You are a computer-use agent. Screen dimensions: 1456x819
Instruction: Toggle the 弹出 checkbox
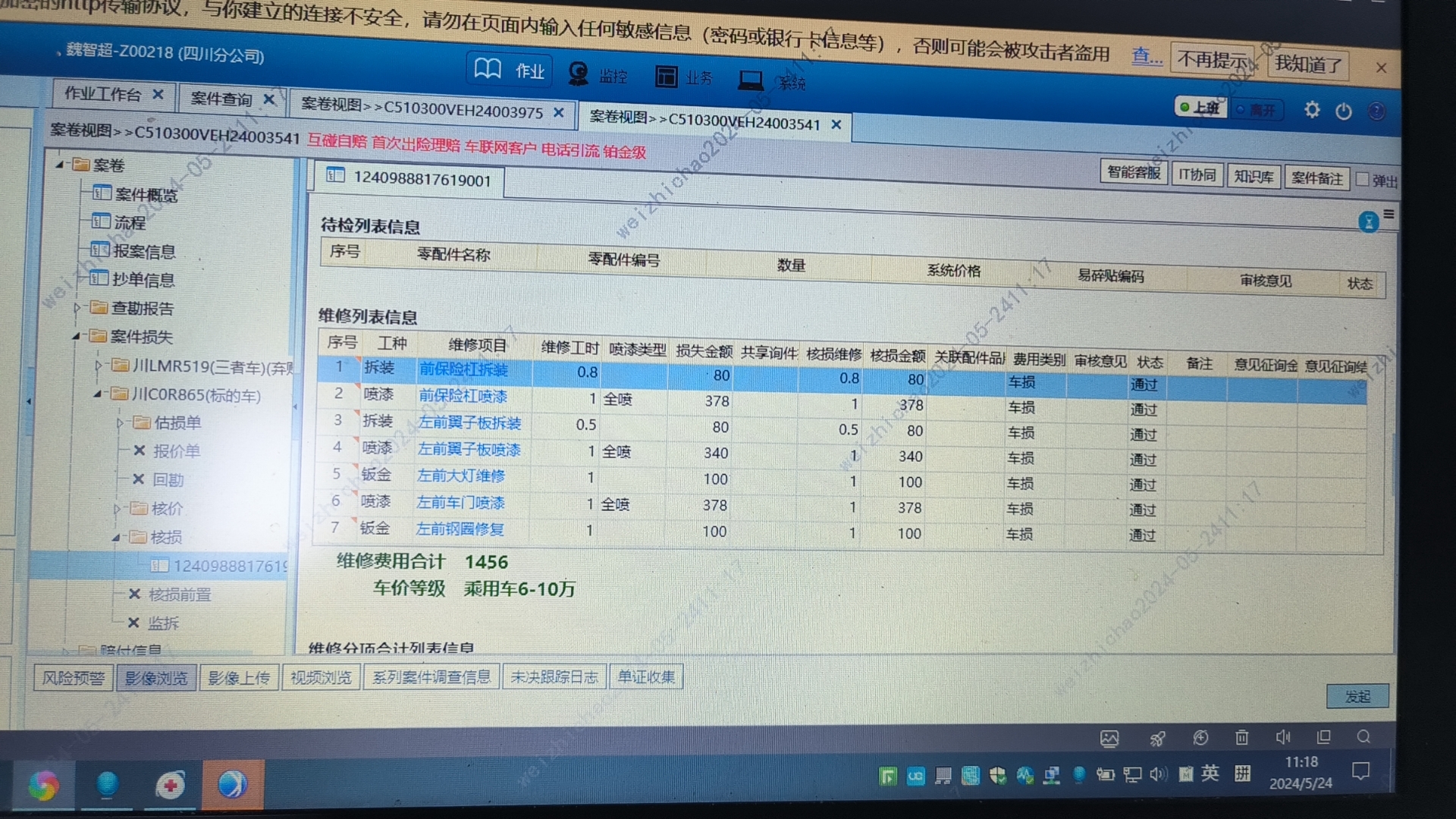pyautogui.click(x=1363, y=180)
